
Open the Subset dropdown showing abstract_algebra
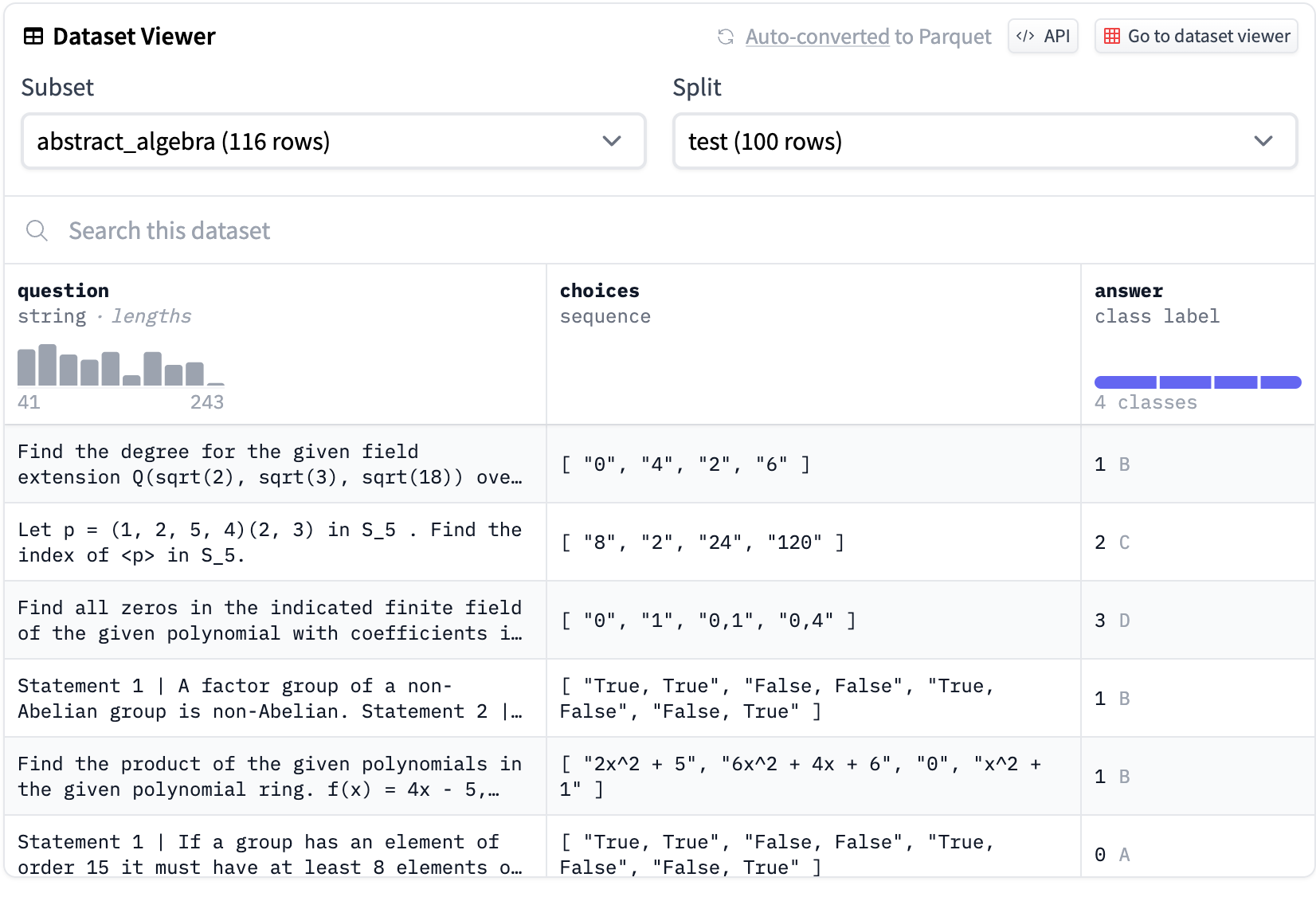333,141
